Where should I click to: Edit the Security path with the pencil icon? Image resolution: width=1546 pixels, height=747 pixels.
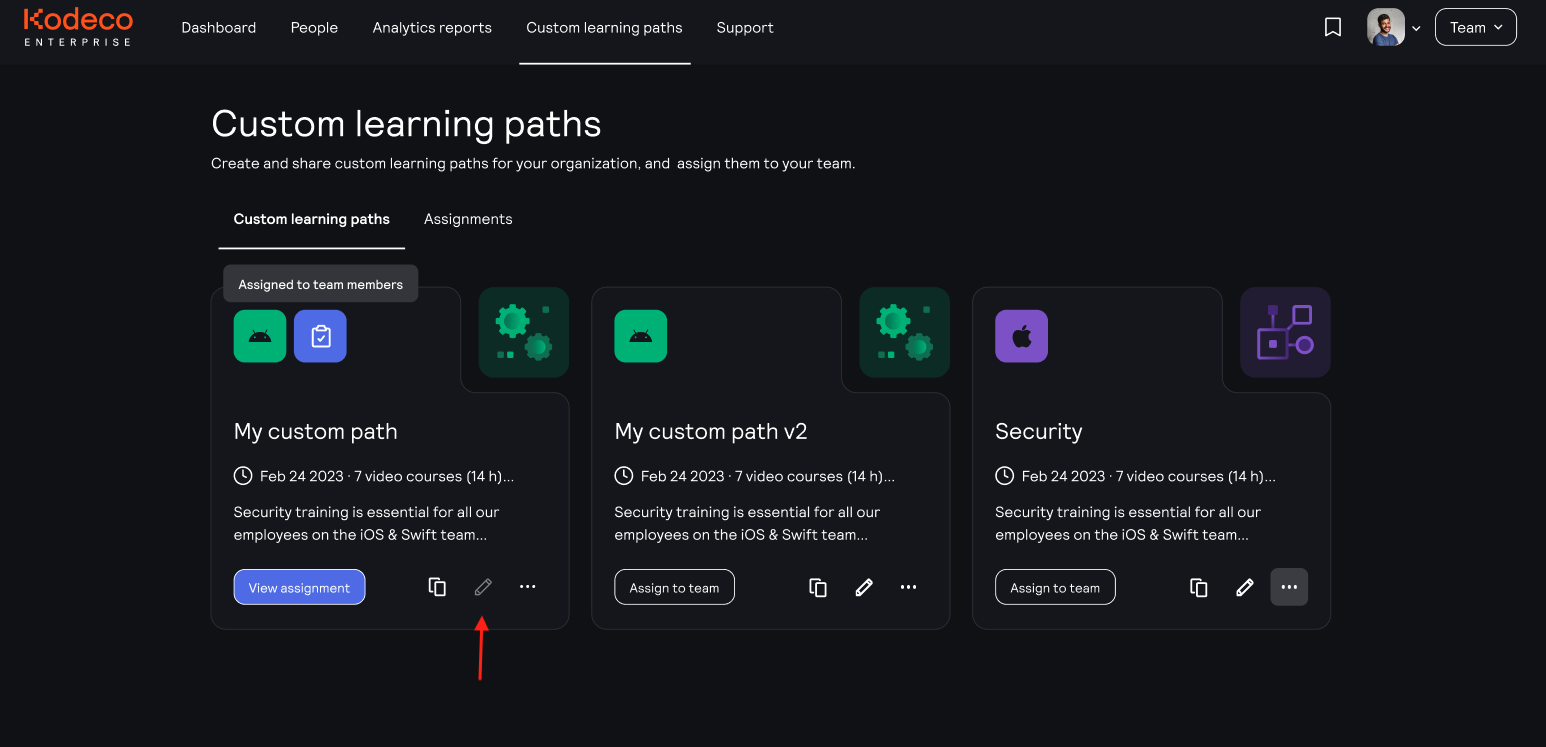tap(1244, 587)
